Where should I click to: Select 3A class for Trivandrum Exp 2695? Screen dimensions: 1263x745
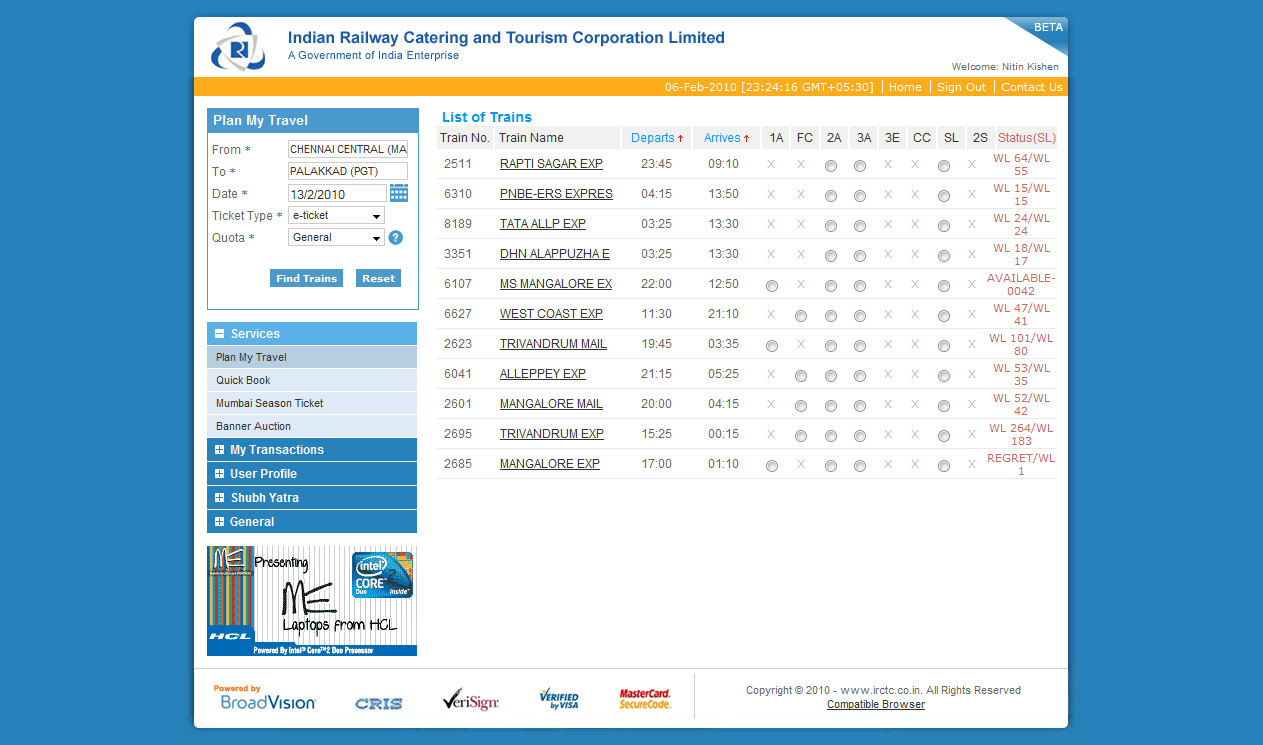tap(860, 436)
